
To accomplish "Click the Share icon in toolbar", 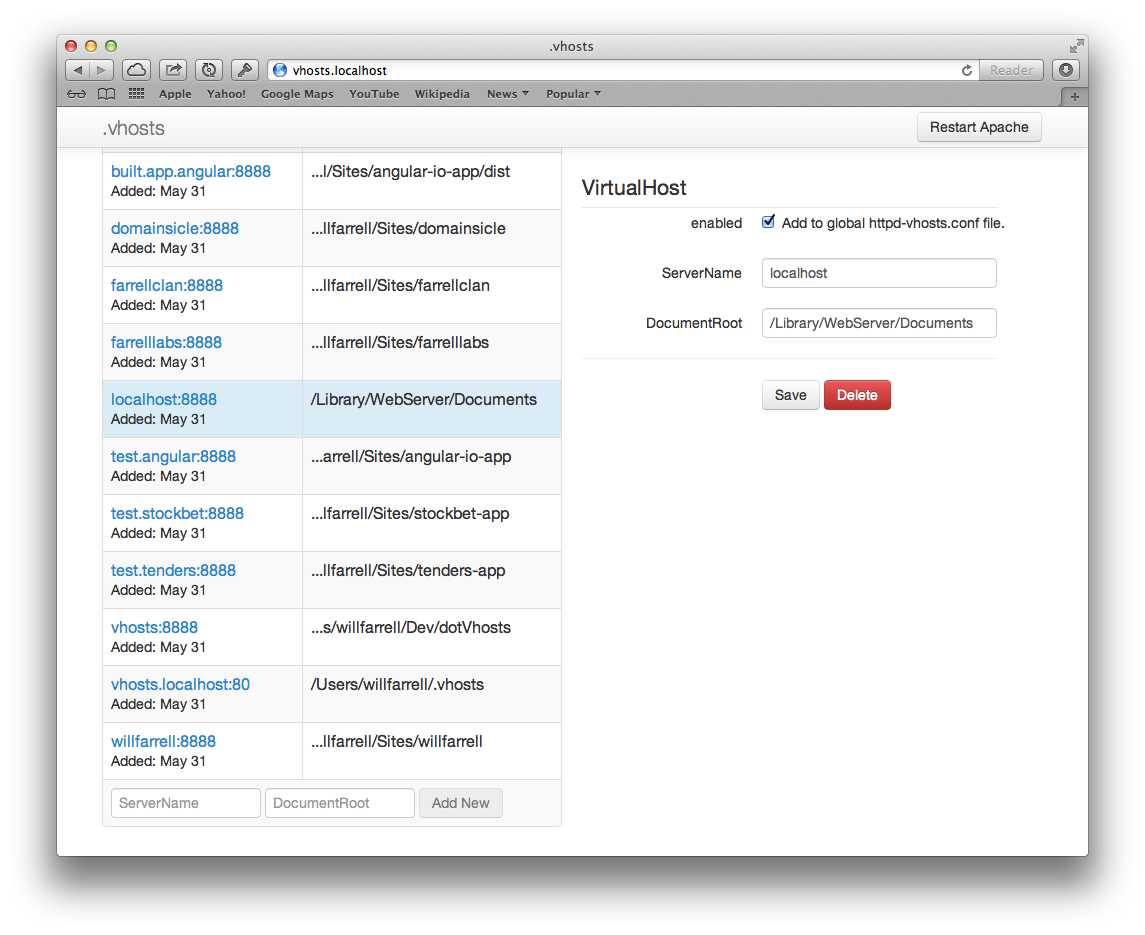I will click(x=173, y=70).
